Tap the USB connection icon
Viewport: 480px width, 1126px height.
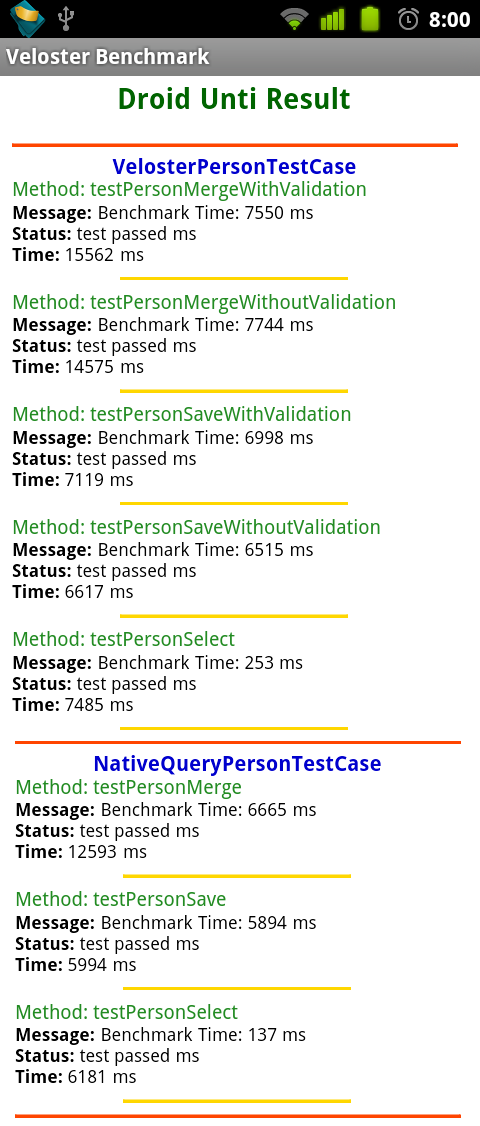coord(66,19)
